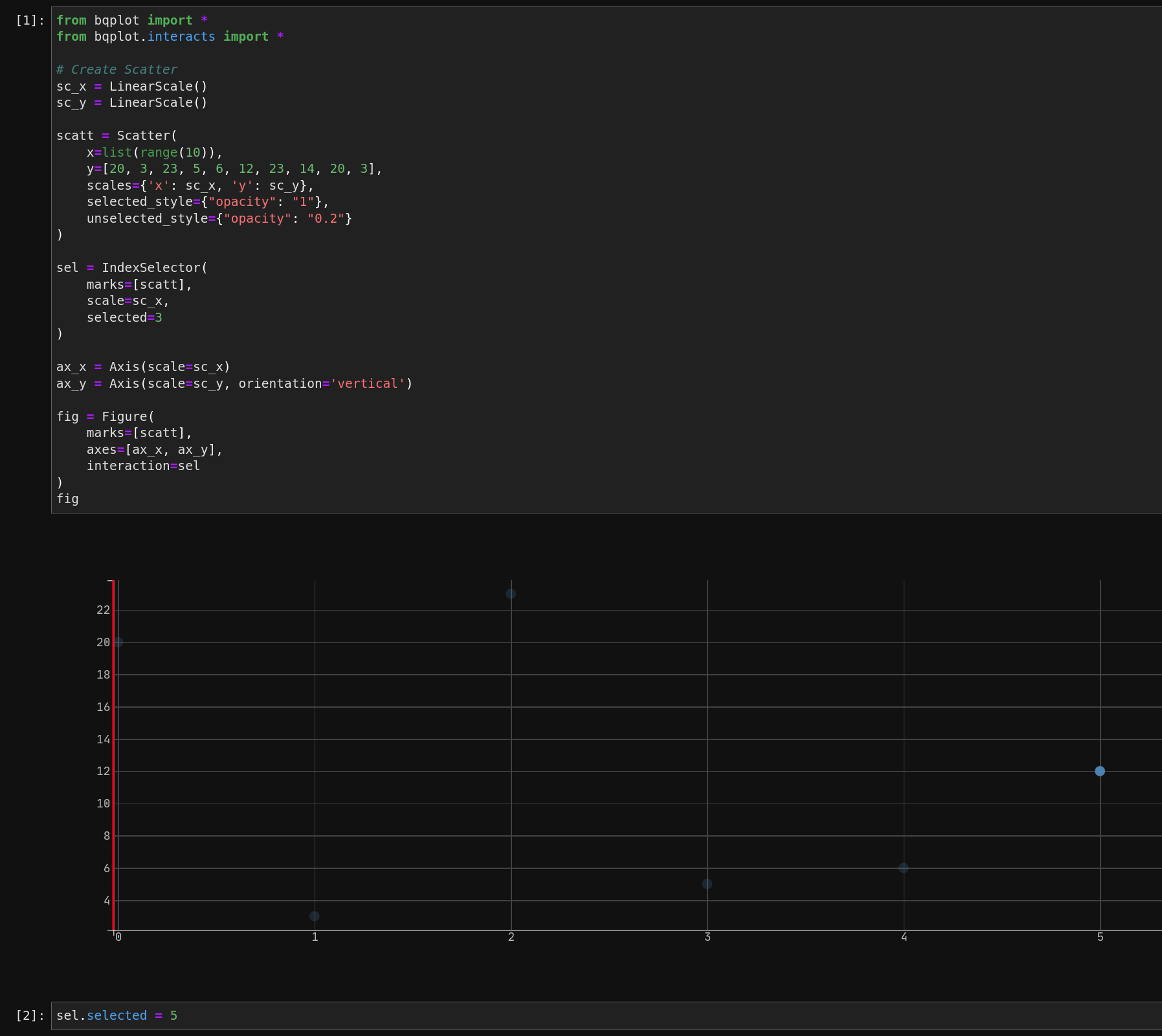Image resolution: width=1162 pixels, height=1036 pixels.
Task: Click the 'axes=[ax_x, ax_y],' code line
Action: tap(155, 449)
